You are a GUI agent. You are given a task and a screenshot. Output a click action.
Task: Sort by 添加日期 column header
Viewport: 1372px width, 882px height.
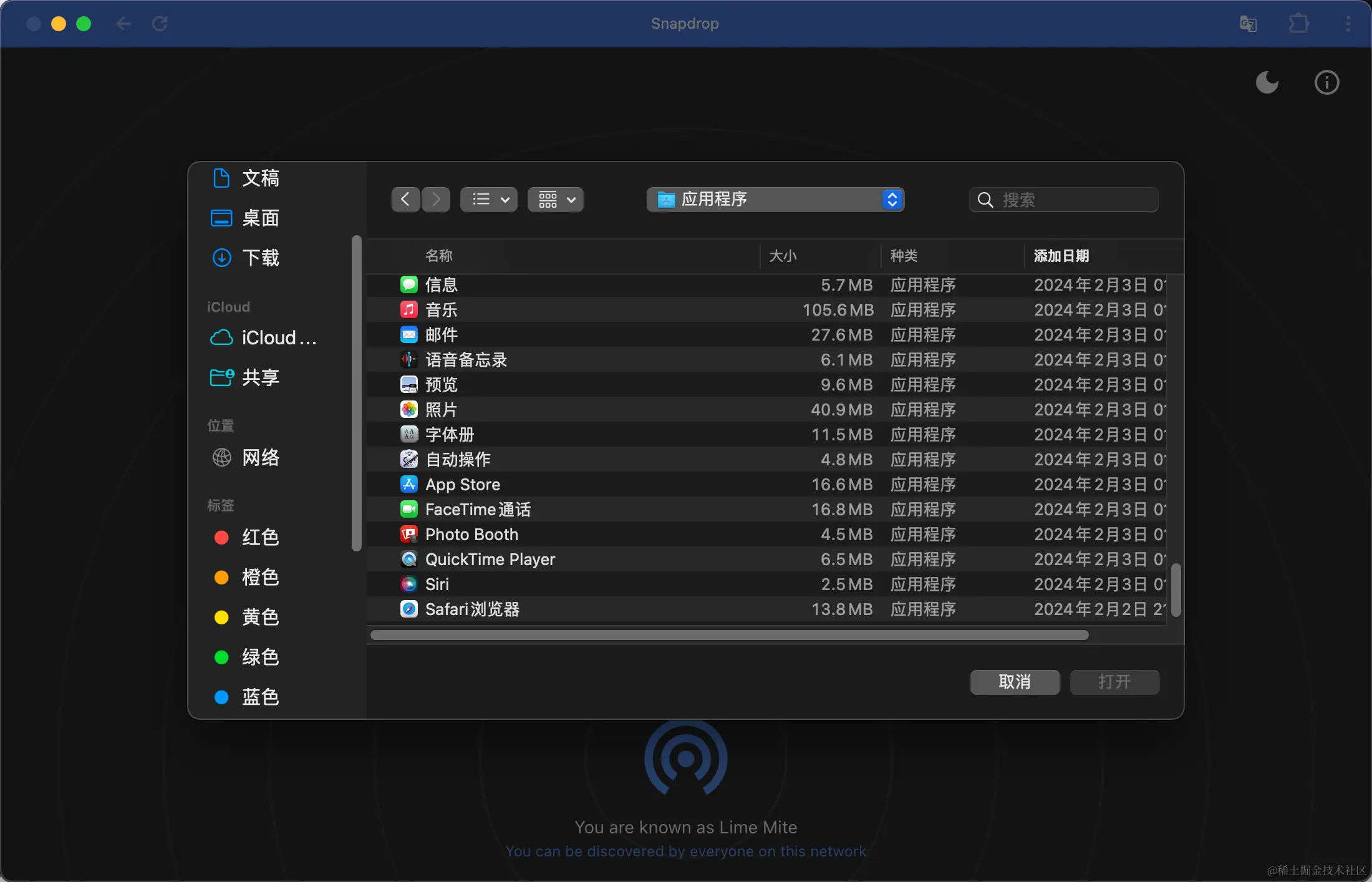[1061, 256]
